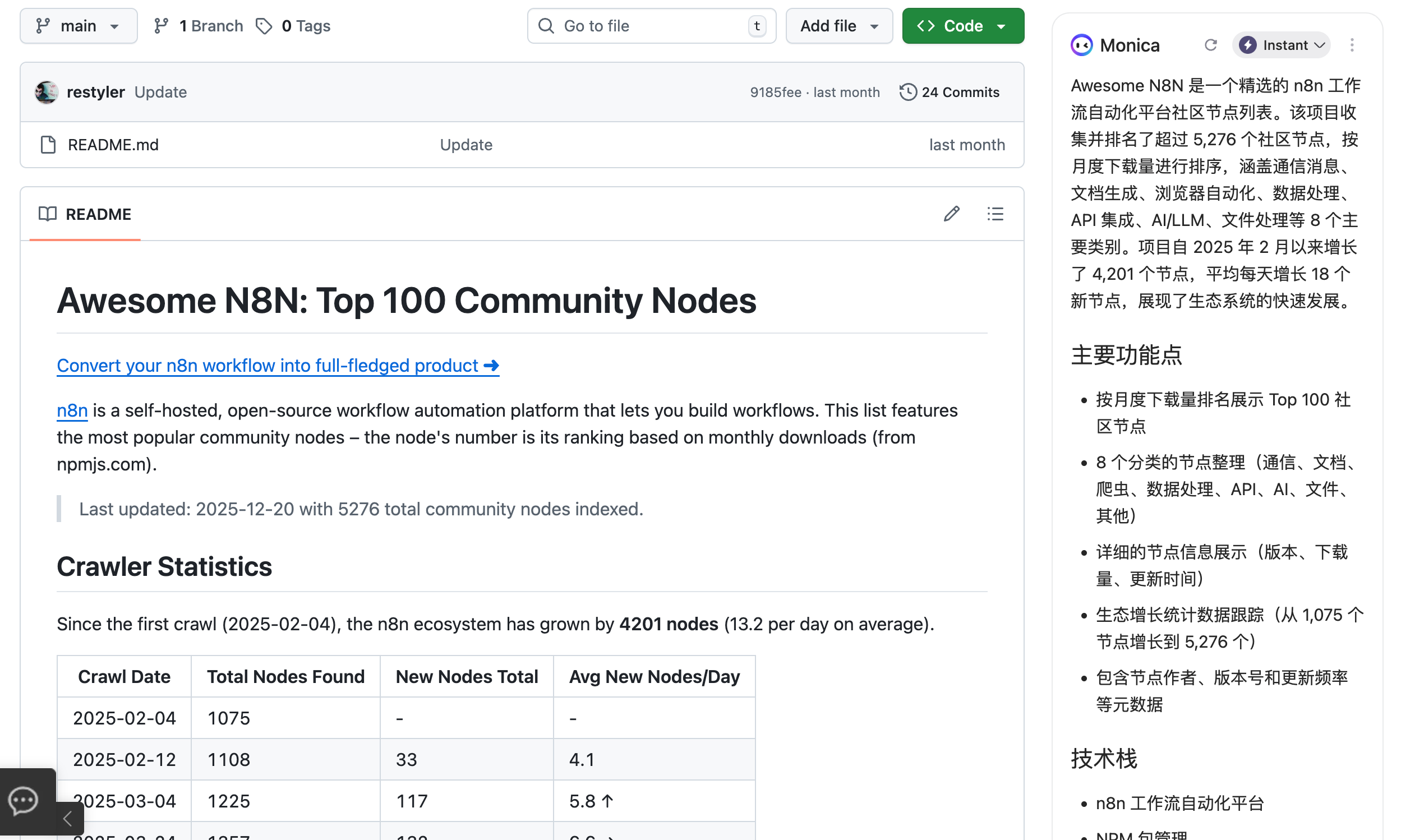Switch the Instant model selector
This screenshot has height=840, width=1401.
[x=1281, y=45]
